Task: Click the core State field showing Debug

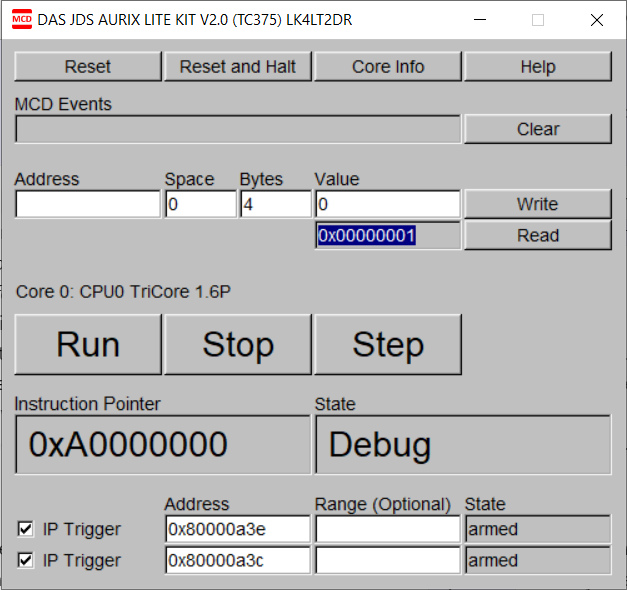Action: click(463, 444)
